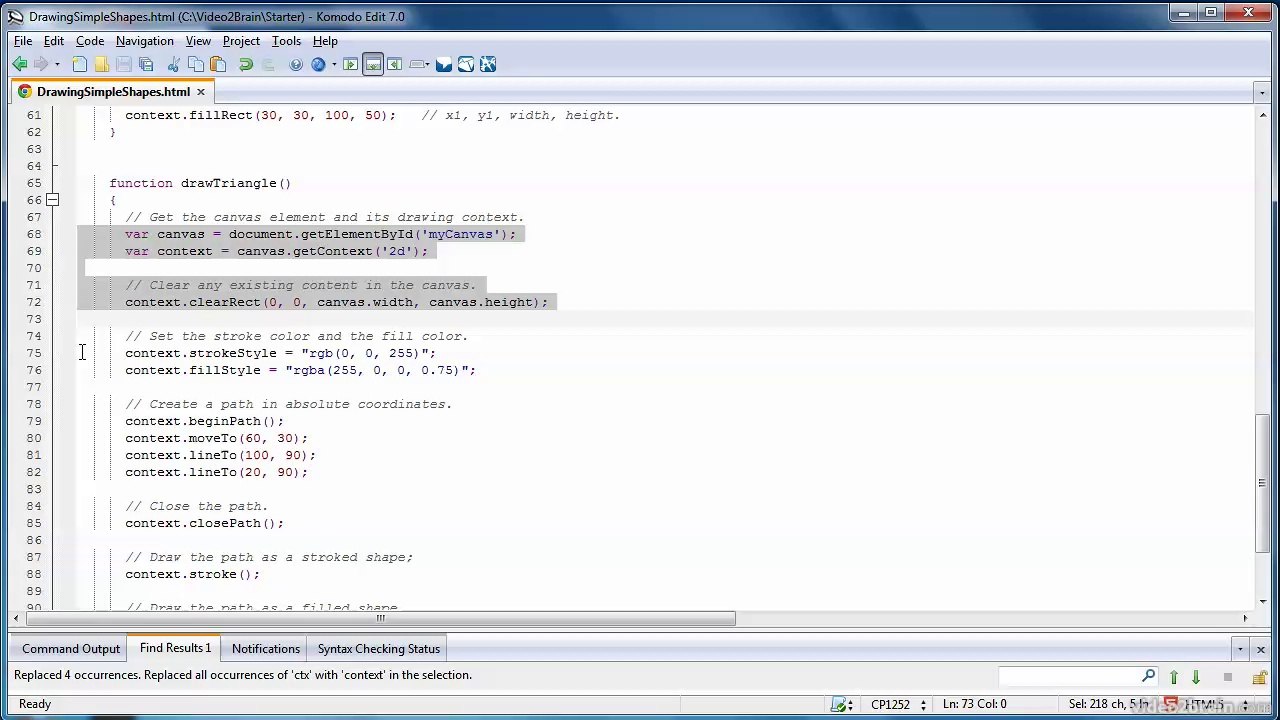Paste from clipboard using the toolbar icon

(218, 64)
